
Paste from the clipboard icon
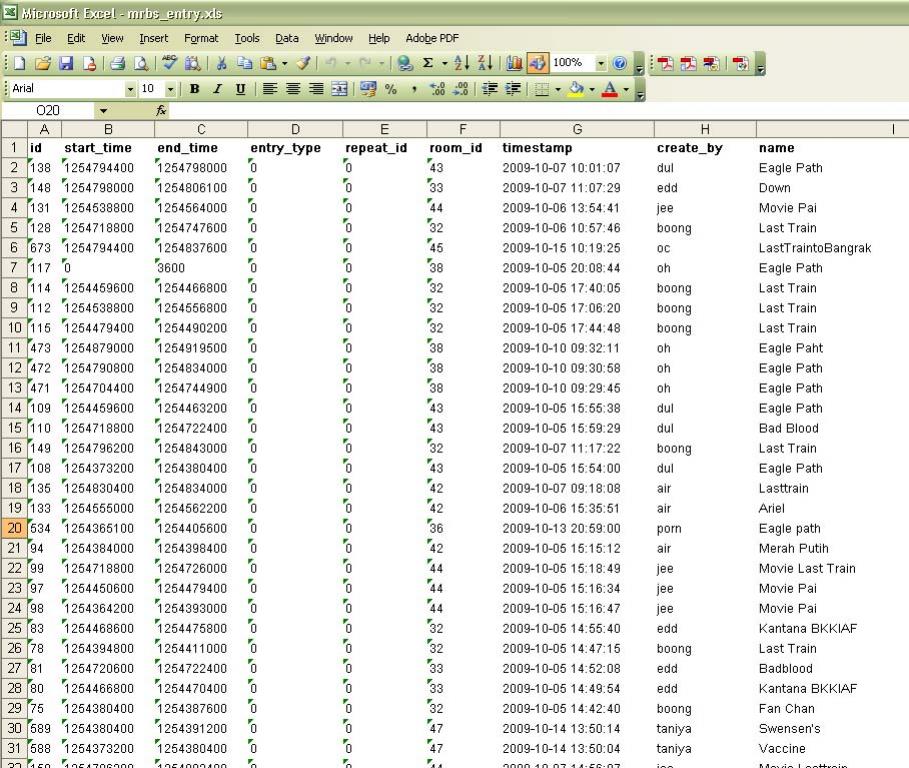pos(268,63)
